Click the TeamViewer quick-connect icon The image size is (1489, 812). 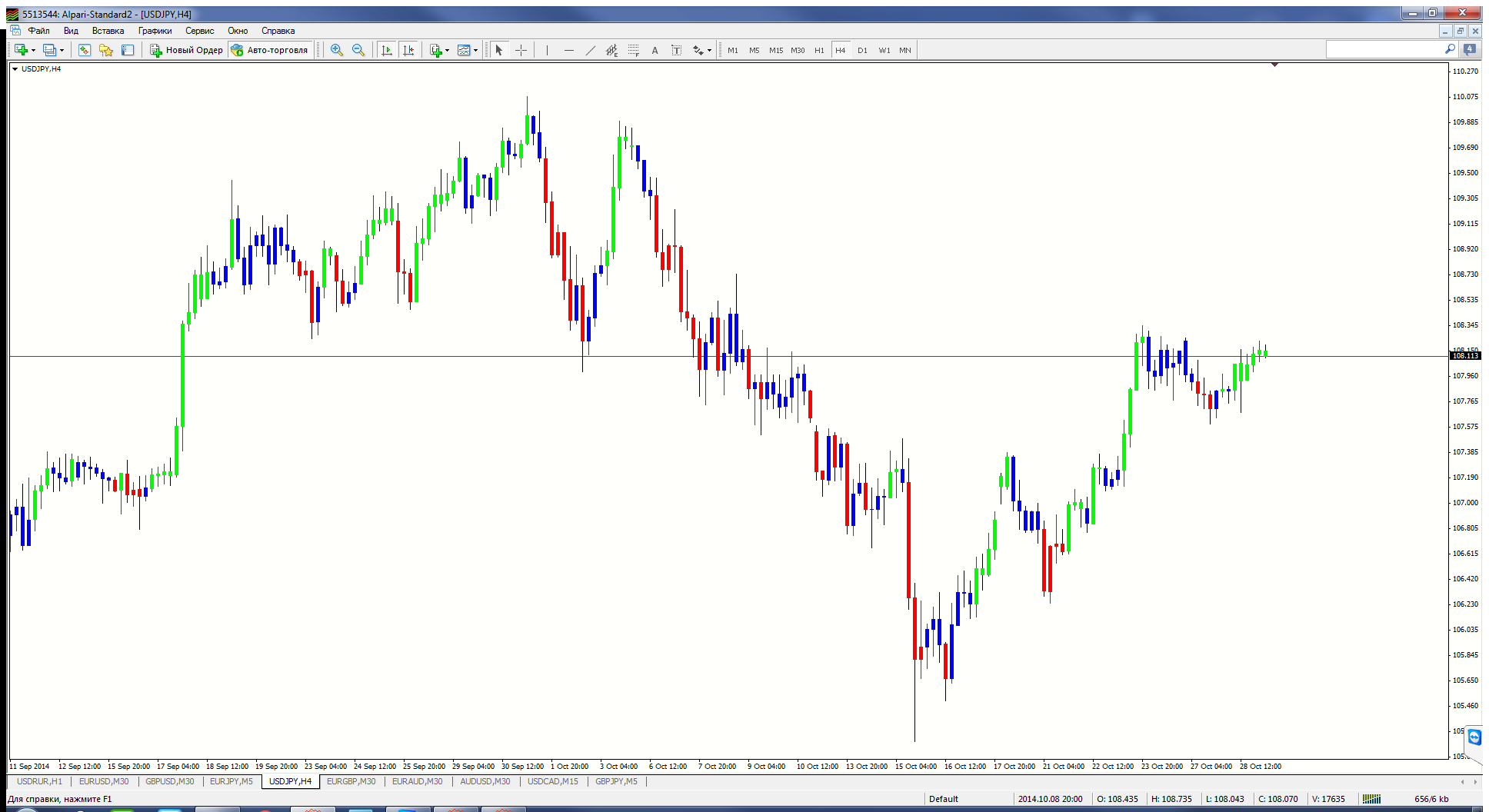tap(1474, 737)
